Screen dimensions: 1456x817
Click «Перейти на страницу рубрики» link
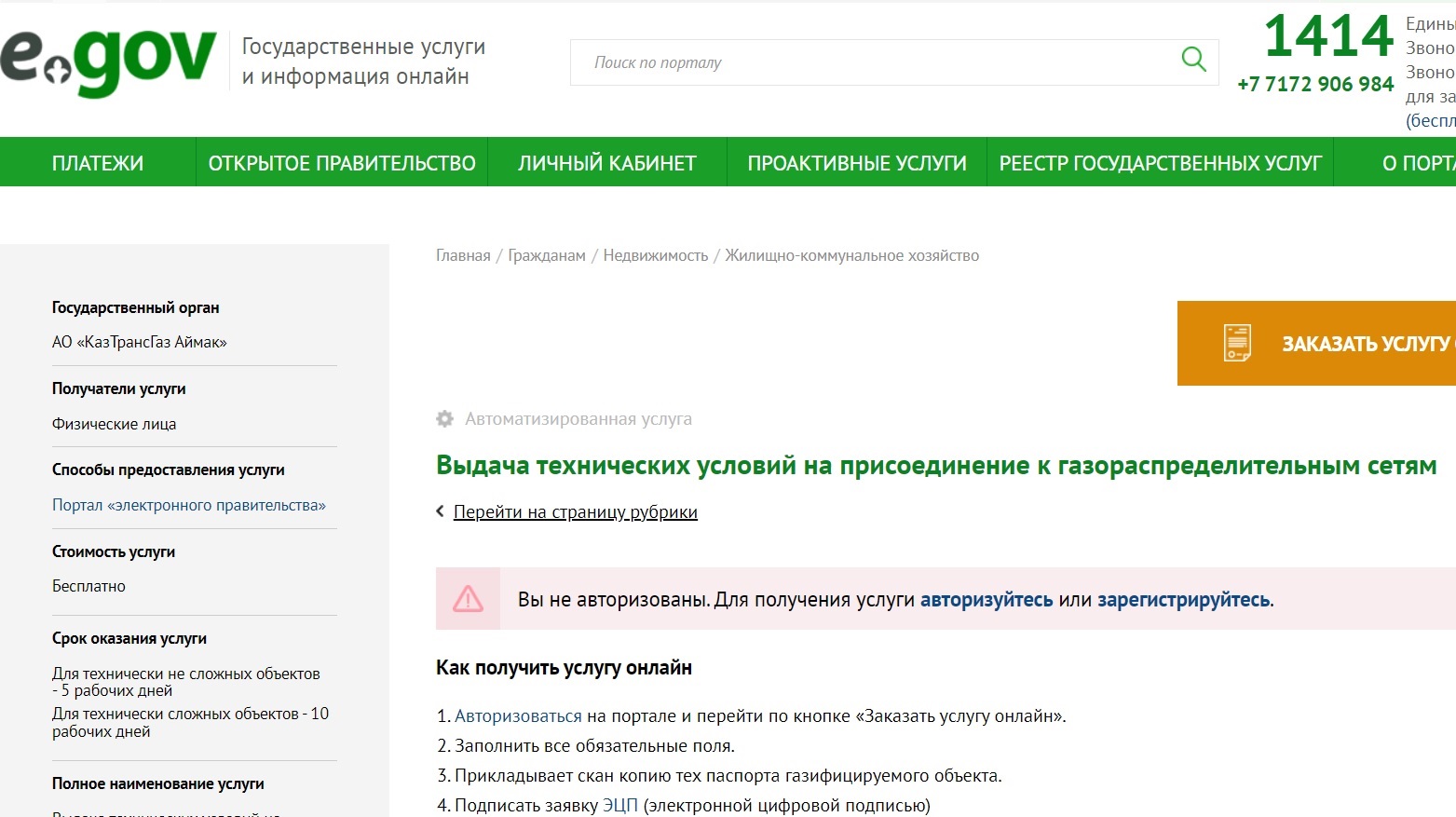574,511
